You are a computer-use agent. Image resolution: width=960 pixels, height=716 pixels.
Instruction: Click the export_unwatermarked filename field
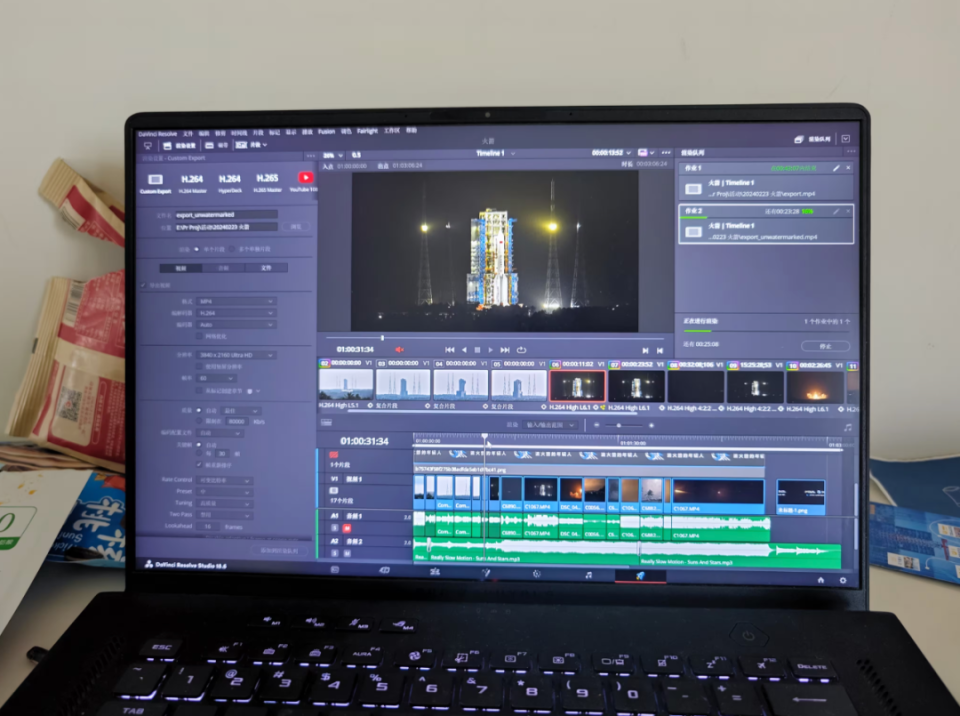click(226, 215)
